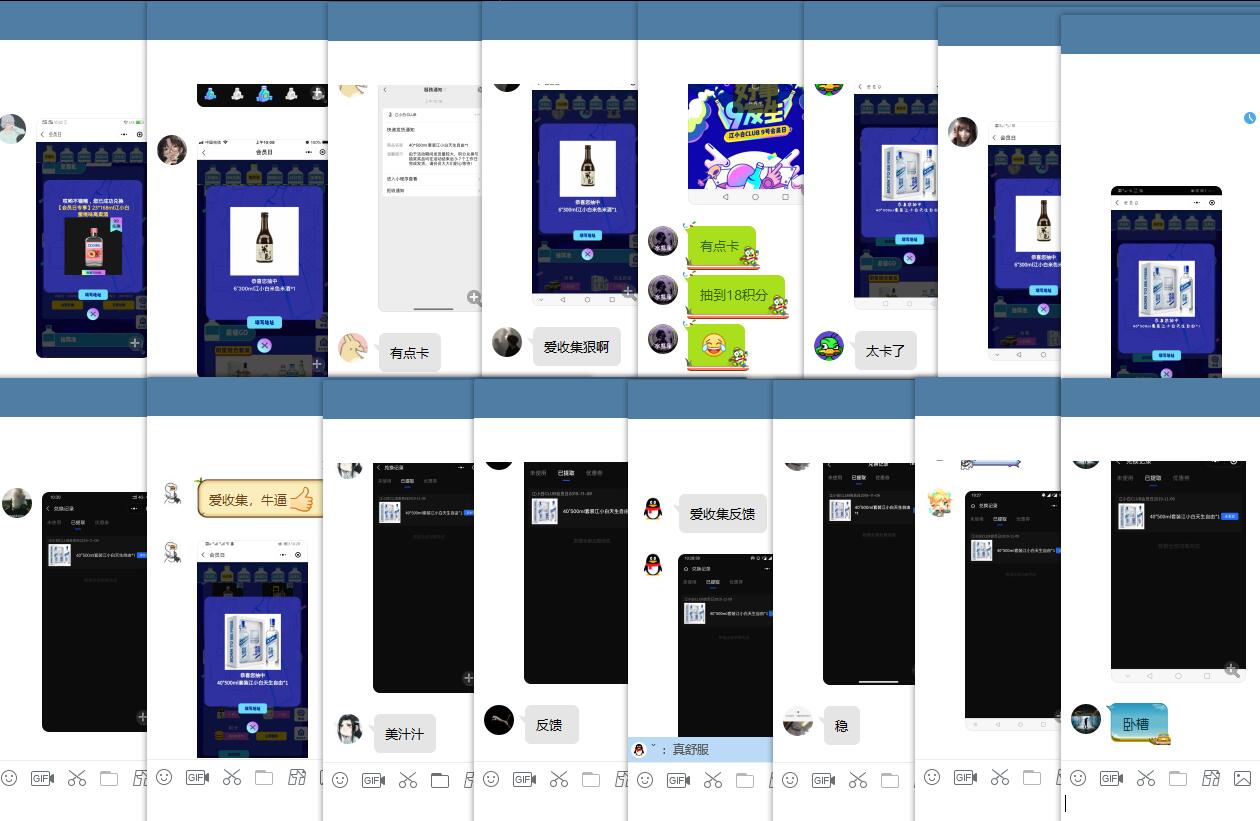The height and width of the screenshot is (821, 1260).
Task: Click the penguin avatar beside 爱收集反馈
Action: point(653,510)
